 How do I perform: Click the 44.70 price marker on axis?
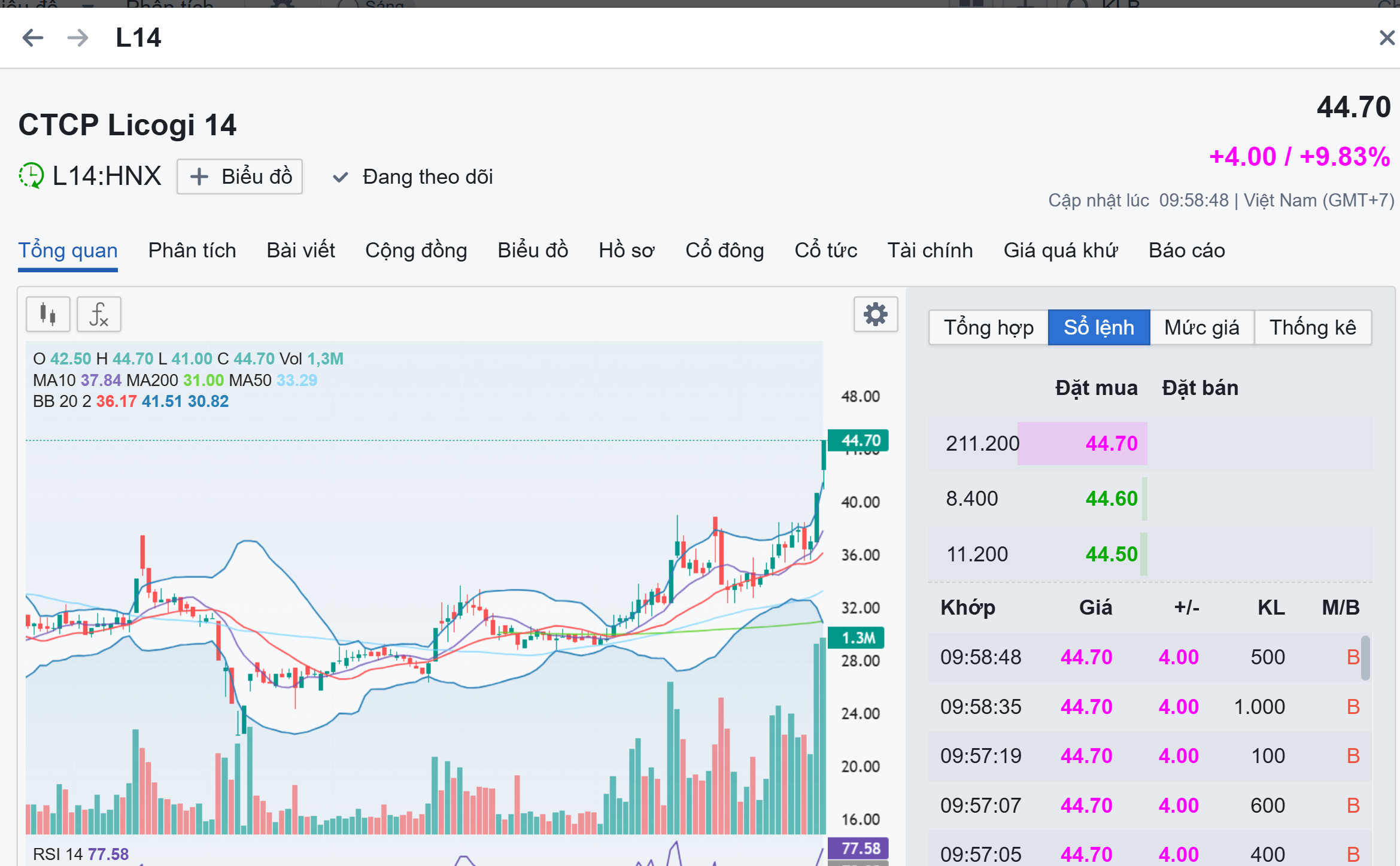click(858, 440)
